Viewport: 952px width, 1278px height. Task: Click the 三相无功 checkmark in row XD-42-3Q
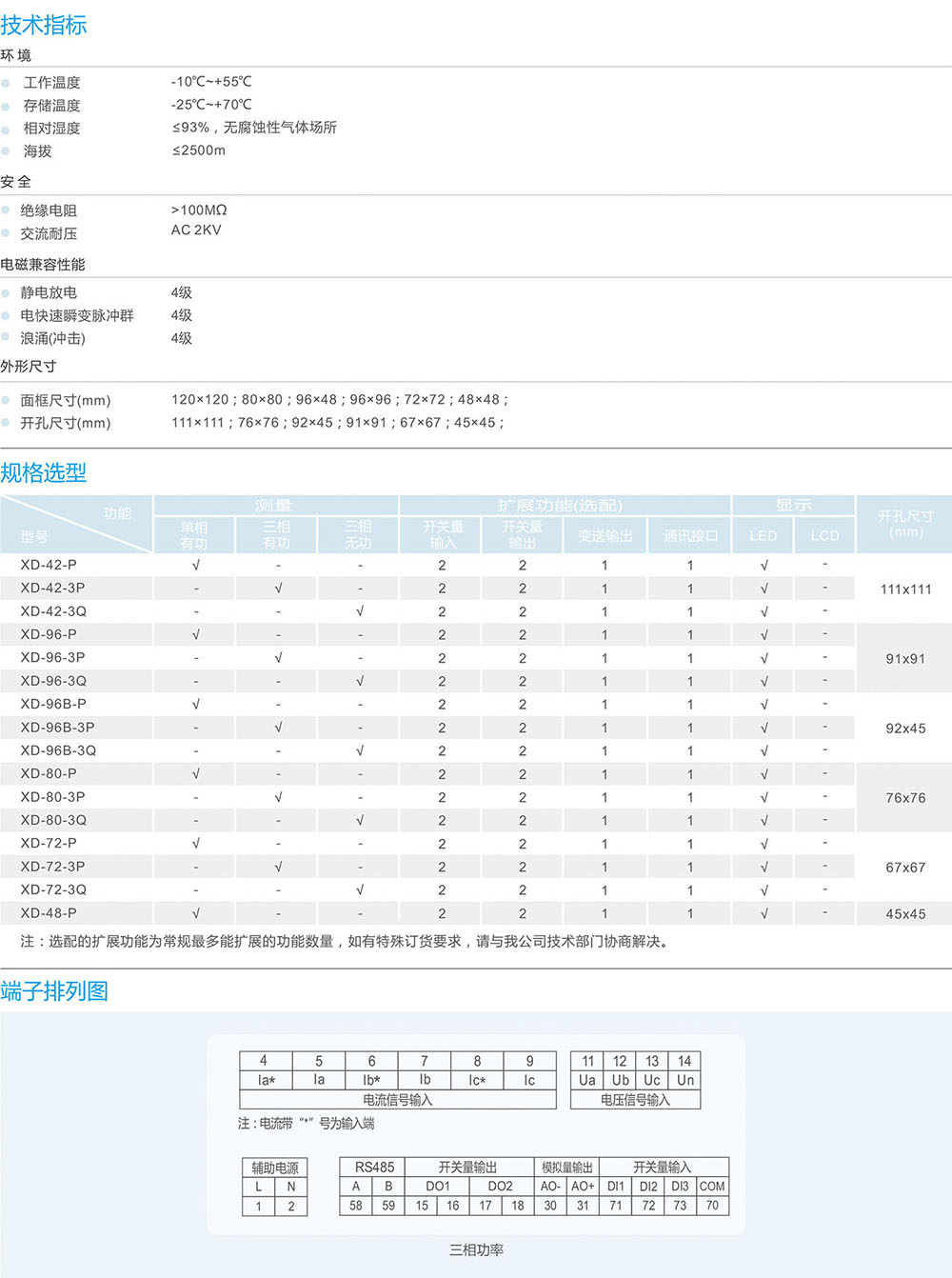360,611
